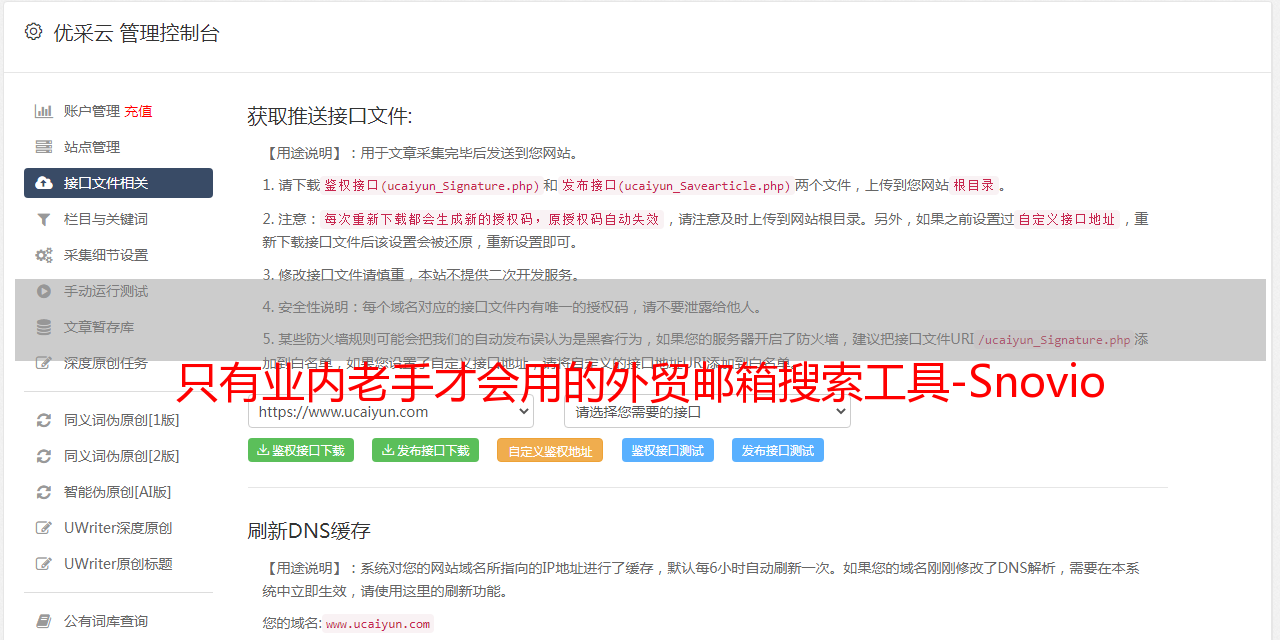Viewport: 1280px width, 640px height.
Task: Click the red 充值 link
Action: pos(139,111)
